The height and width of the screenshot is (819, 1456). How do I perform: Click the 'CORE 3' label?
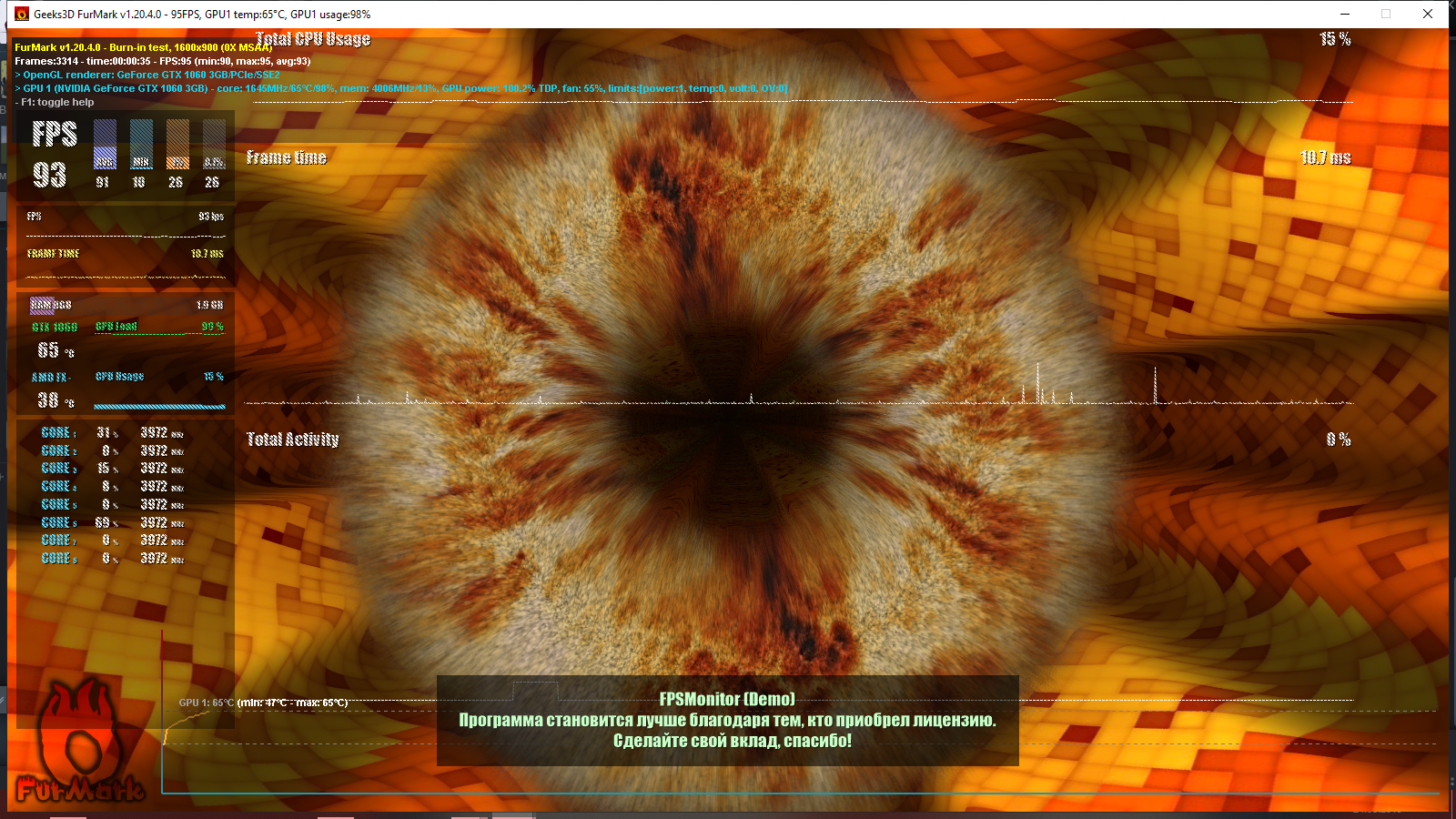tap(59, 469)
